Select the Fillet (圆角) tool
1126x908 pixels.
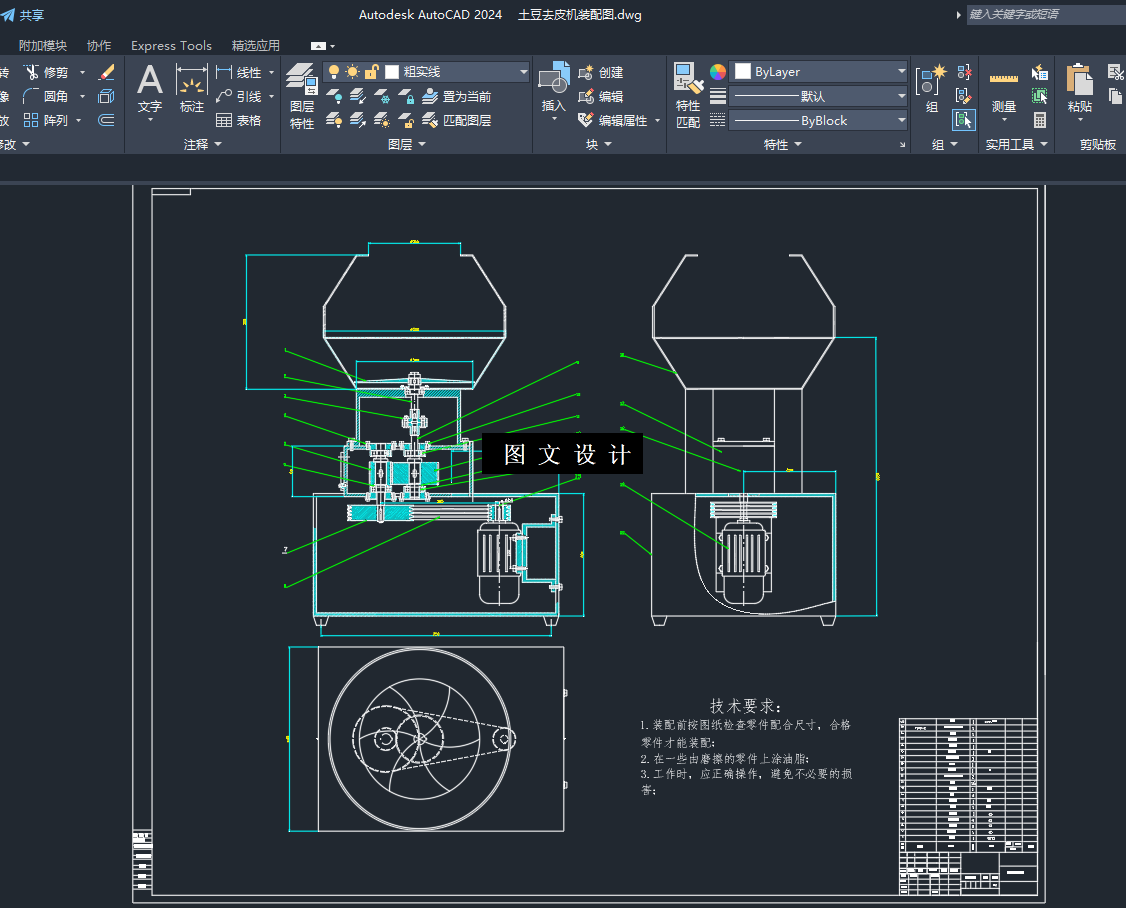point(47,96)
